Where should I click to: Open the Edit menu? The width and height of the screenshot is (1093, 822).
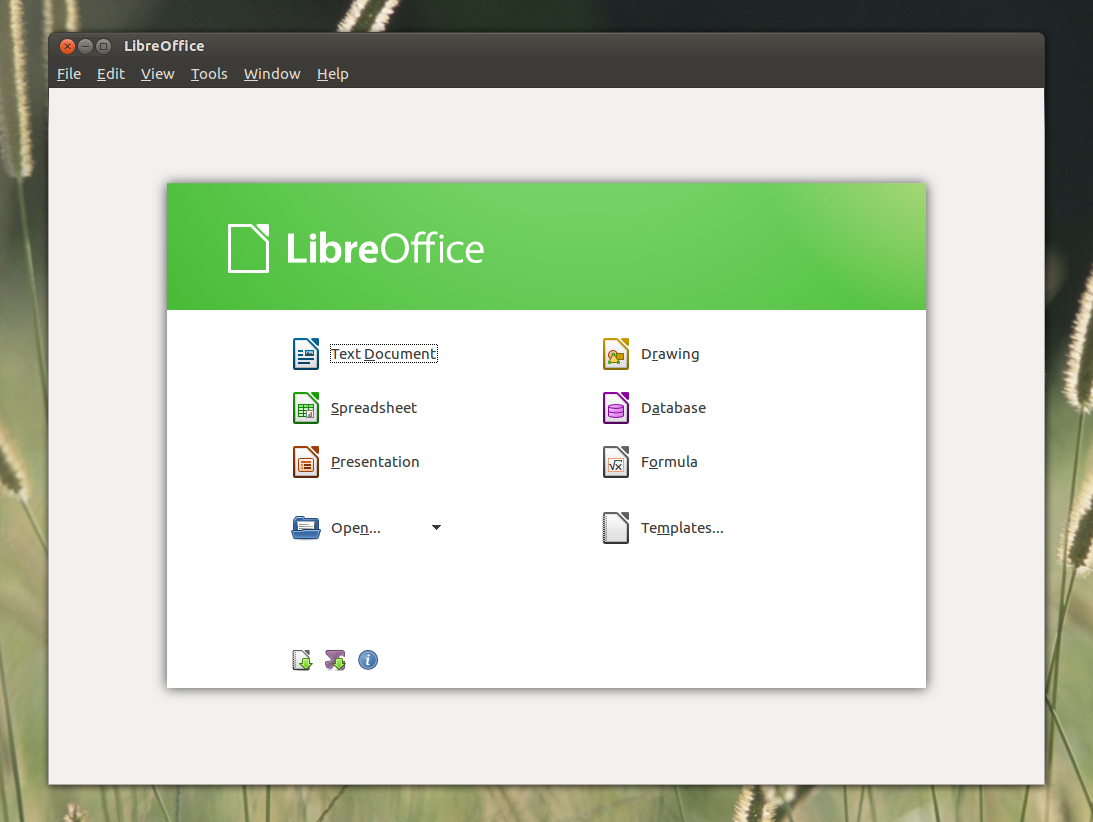pos(110,73)
